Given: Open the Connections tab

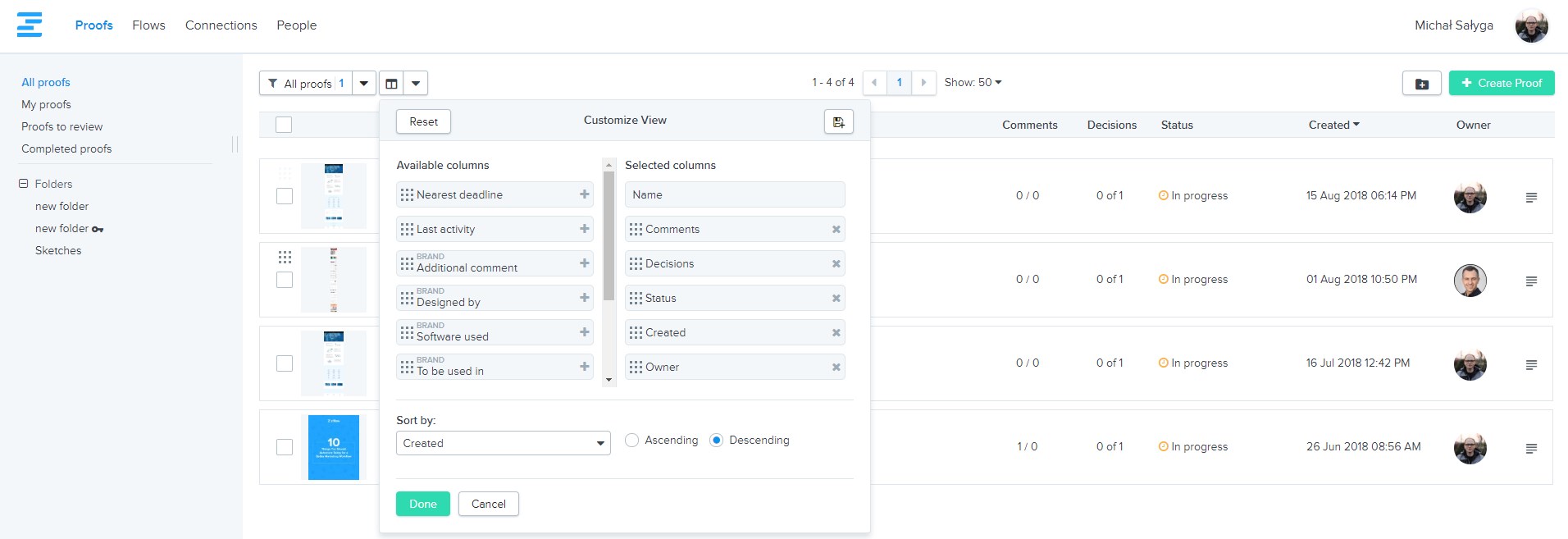Looking at the screenshot, I should pos(221,25).
